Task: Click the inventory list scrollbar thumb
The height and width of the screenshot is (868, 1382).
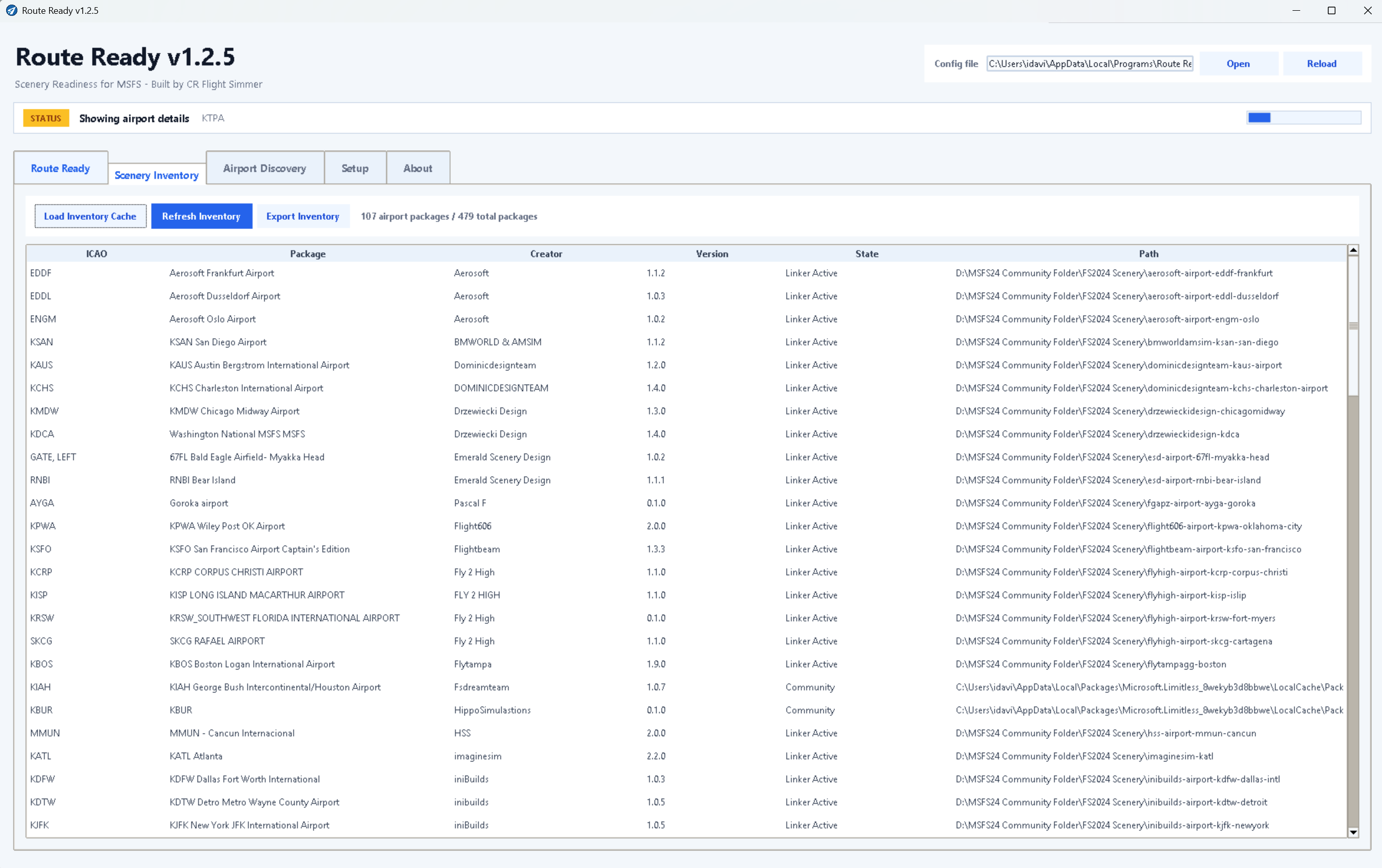Action: [1353, 326]
